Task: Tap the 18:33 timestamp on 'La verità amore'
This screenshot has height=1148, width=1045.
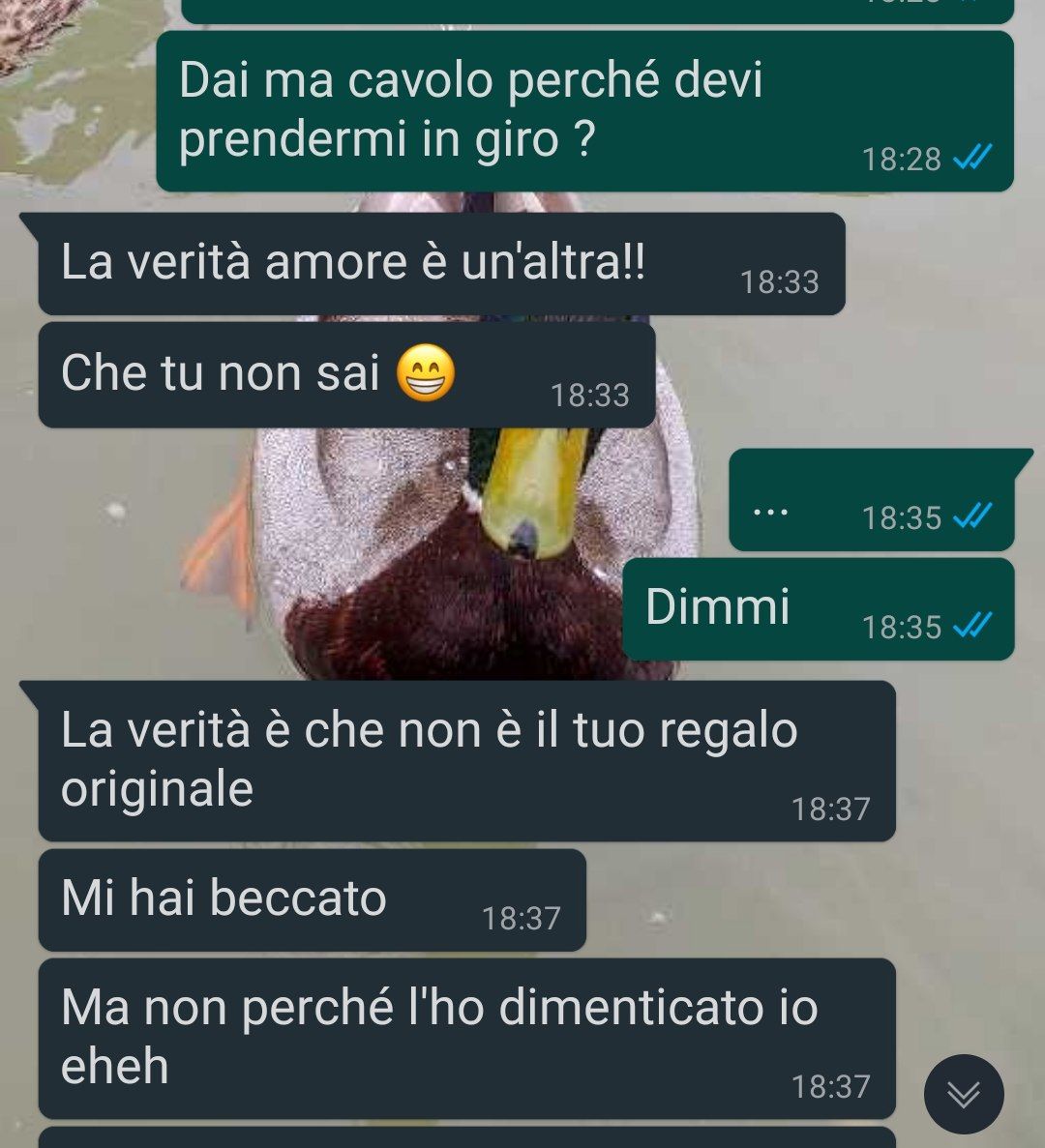Action: 779,281
